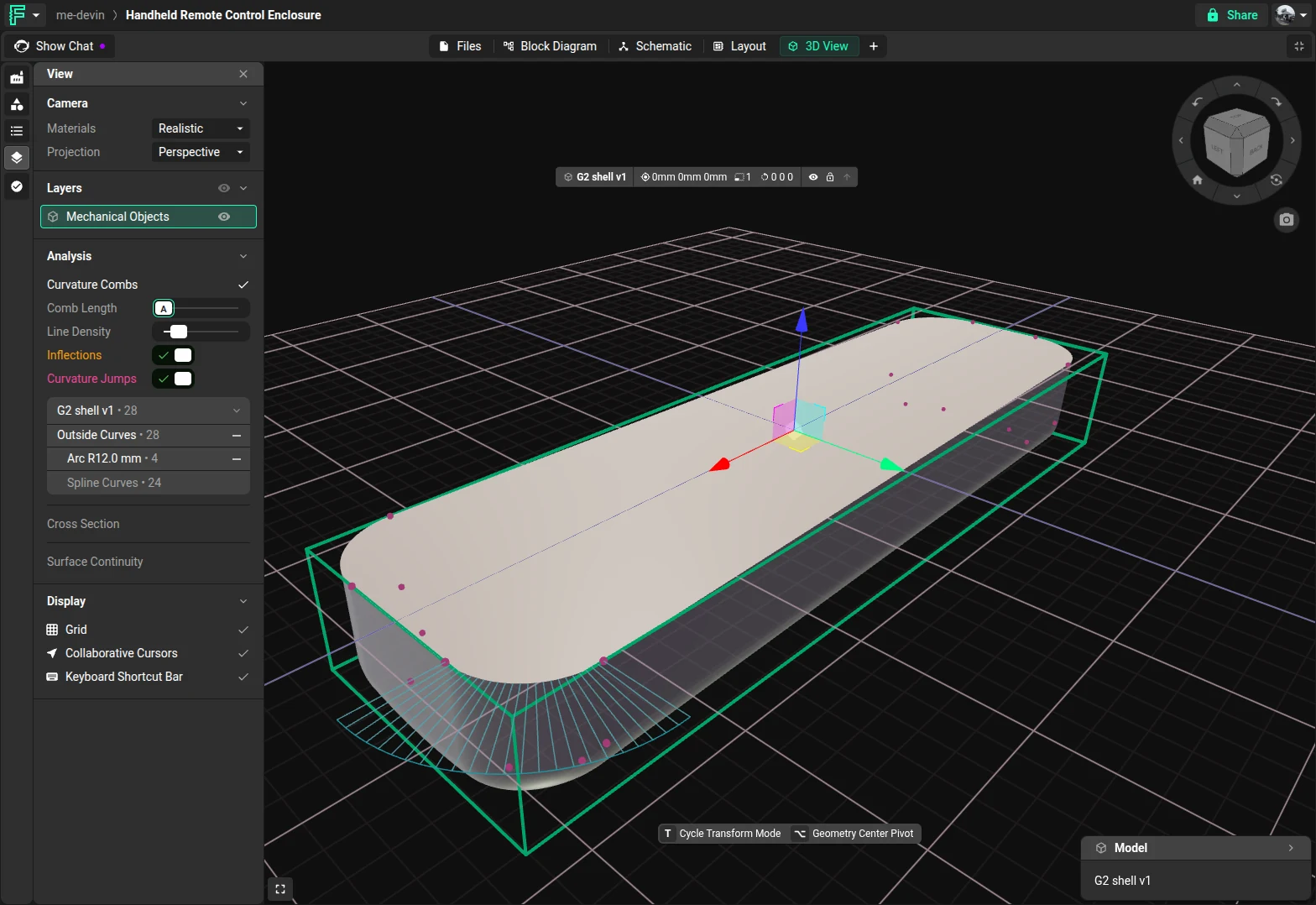1316x905 pixels.
Task: Collapse the Analysis section
Action: [243, 256]
